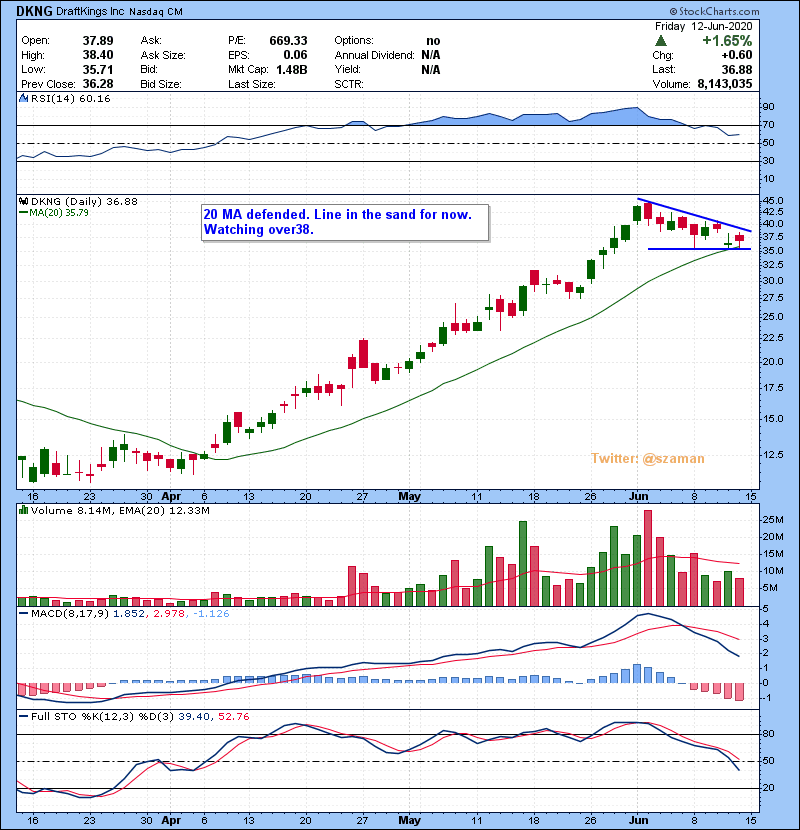Click the 30 oversold level on RSI axis
The height and width of the screenshot is (830, 800).
click(768, 160)
